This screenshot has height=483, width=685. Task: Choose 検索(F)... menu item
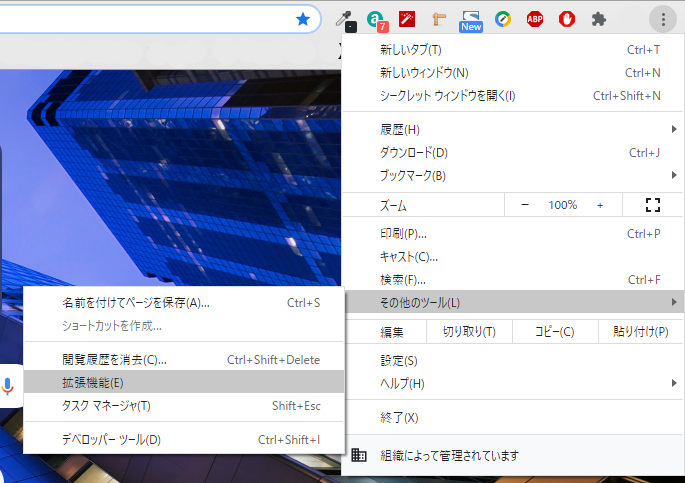pos(513,279)
